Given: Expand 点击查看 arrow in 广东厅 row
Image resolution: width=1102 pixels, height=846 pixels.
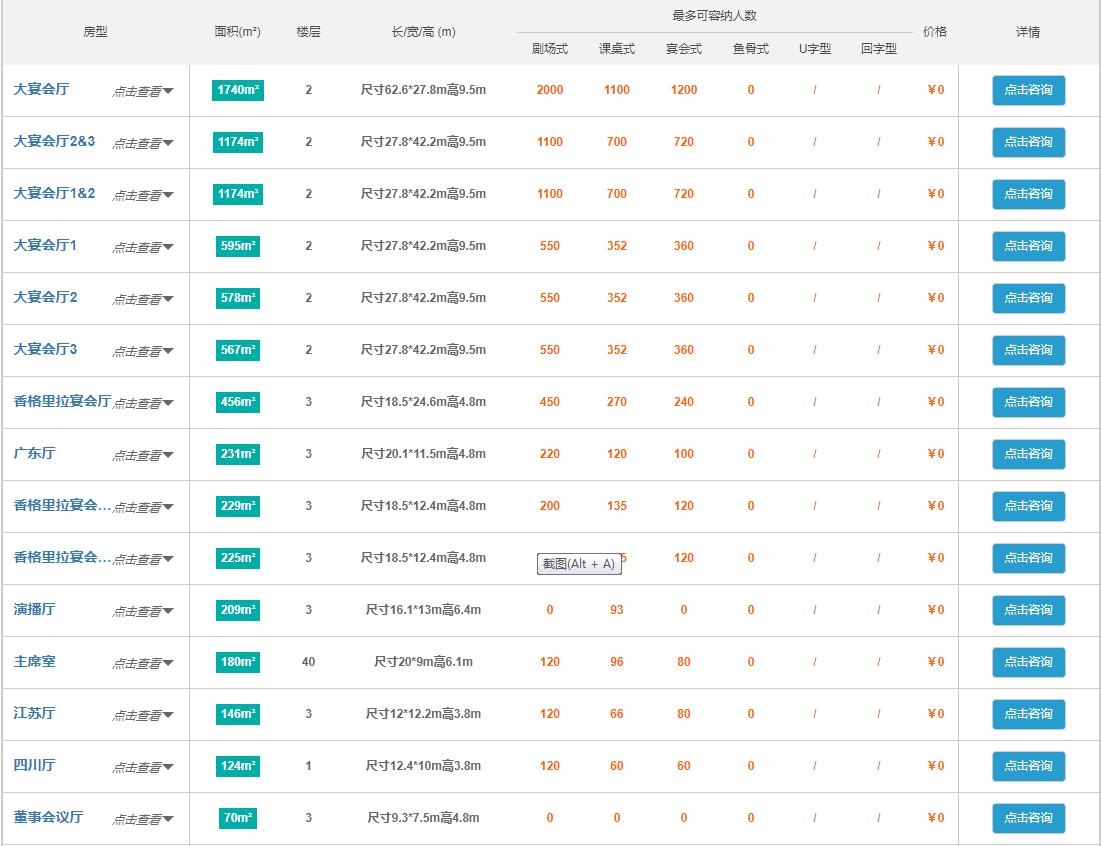Looking at the screenshot, I should tap(142, 455).
